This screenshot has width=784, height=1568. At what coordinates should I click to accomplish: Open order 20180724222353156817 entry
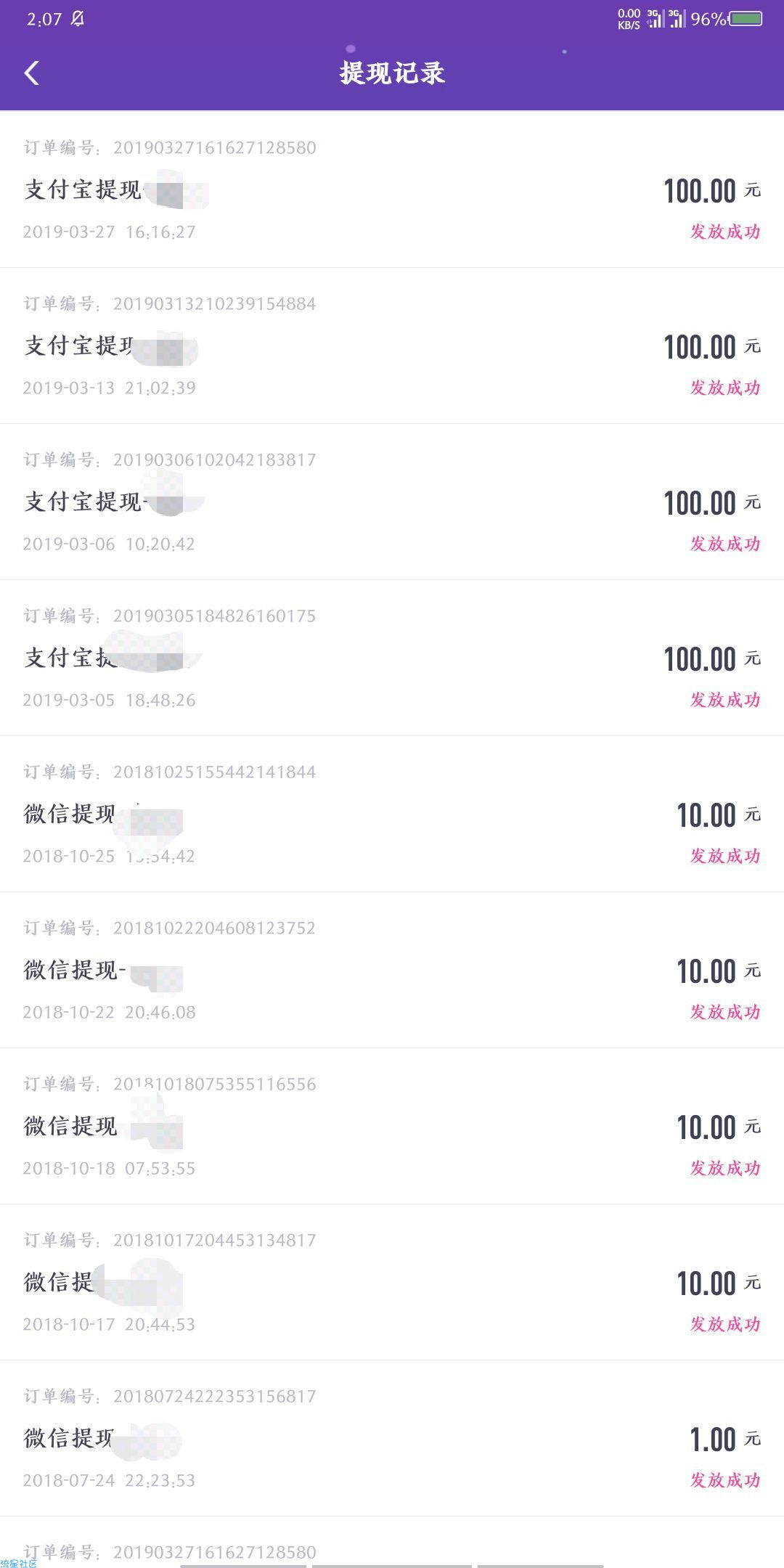(392, 1438)
